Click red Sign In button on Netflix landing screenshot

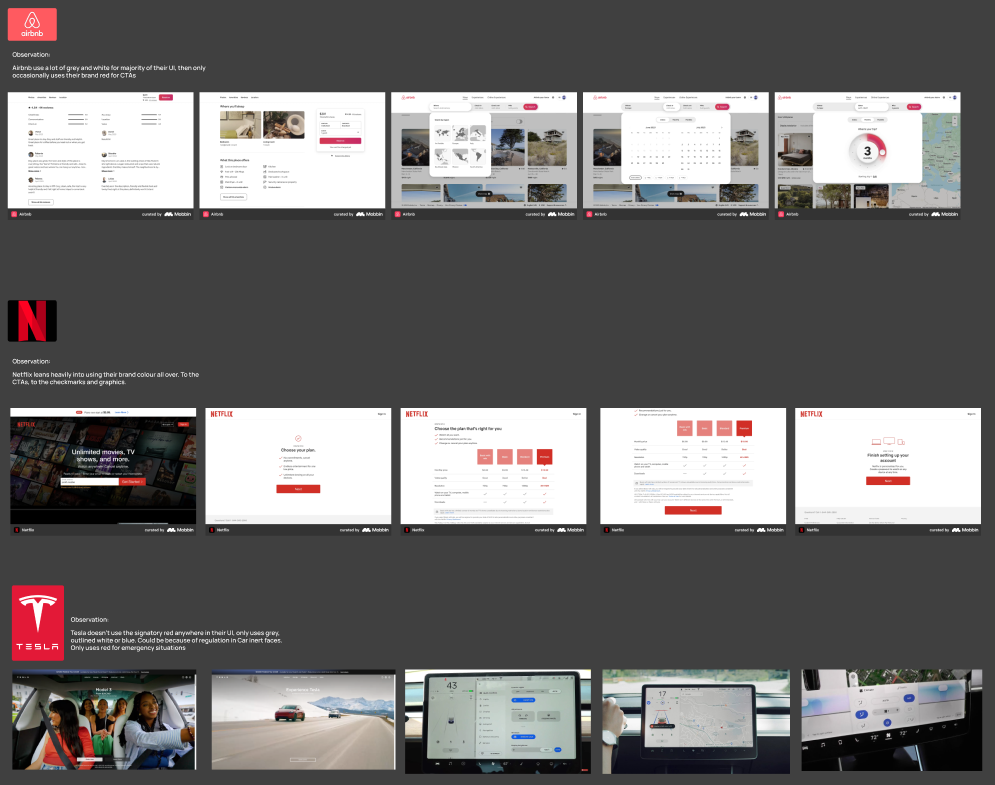tap(183, 424)
